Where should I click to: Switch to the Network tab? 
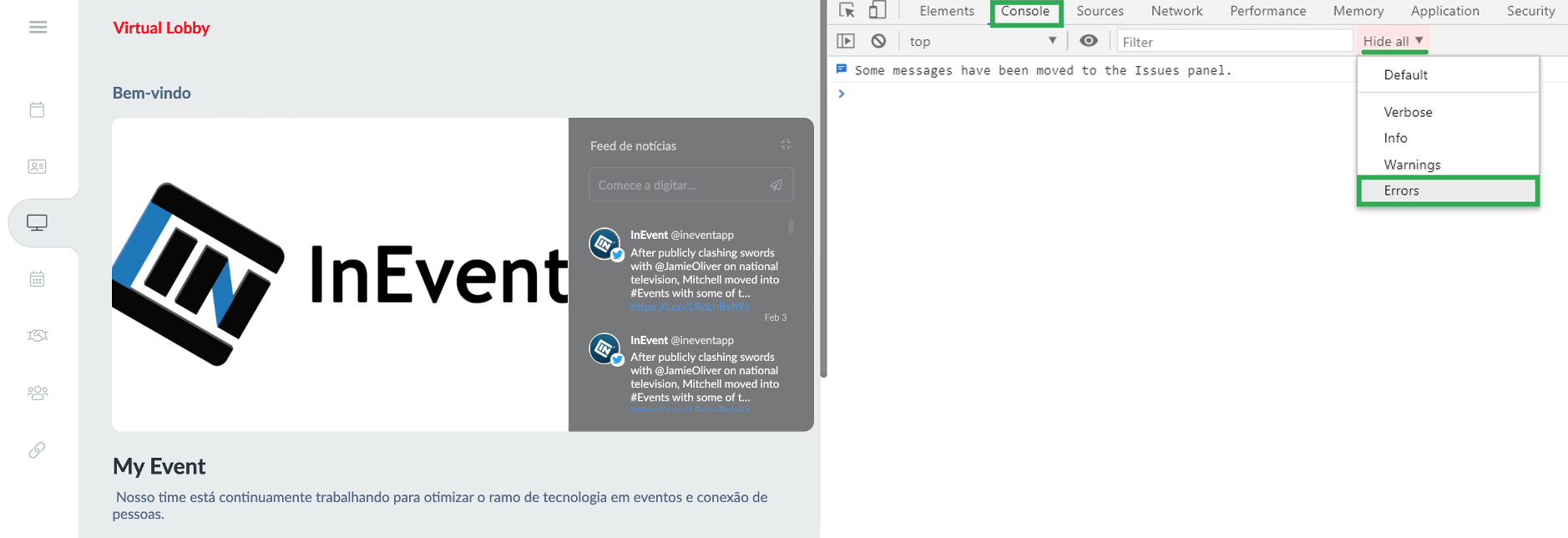1176,11
